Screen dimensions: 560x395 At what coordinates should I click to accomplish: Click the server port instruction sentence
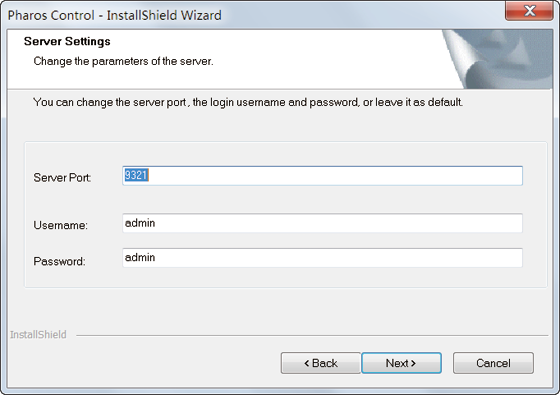tap(248, 102)
